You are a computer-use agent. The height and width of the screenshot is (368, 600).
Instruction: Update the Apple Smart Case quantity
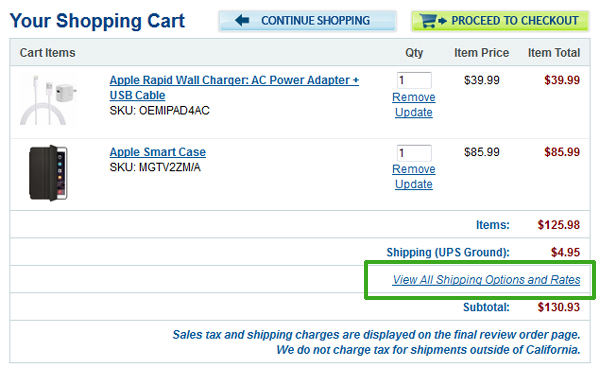click(414, 184)
